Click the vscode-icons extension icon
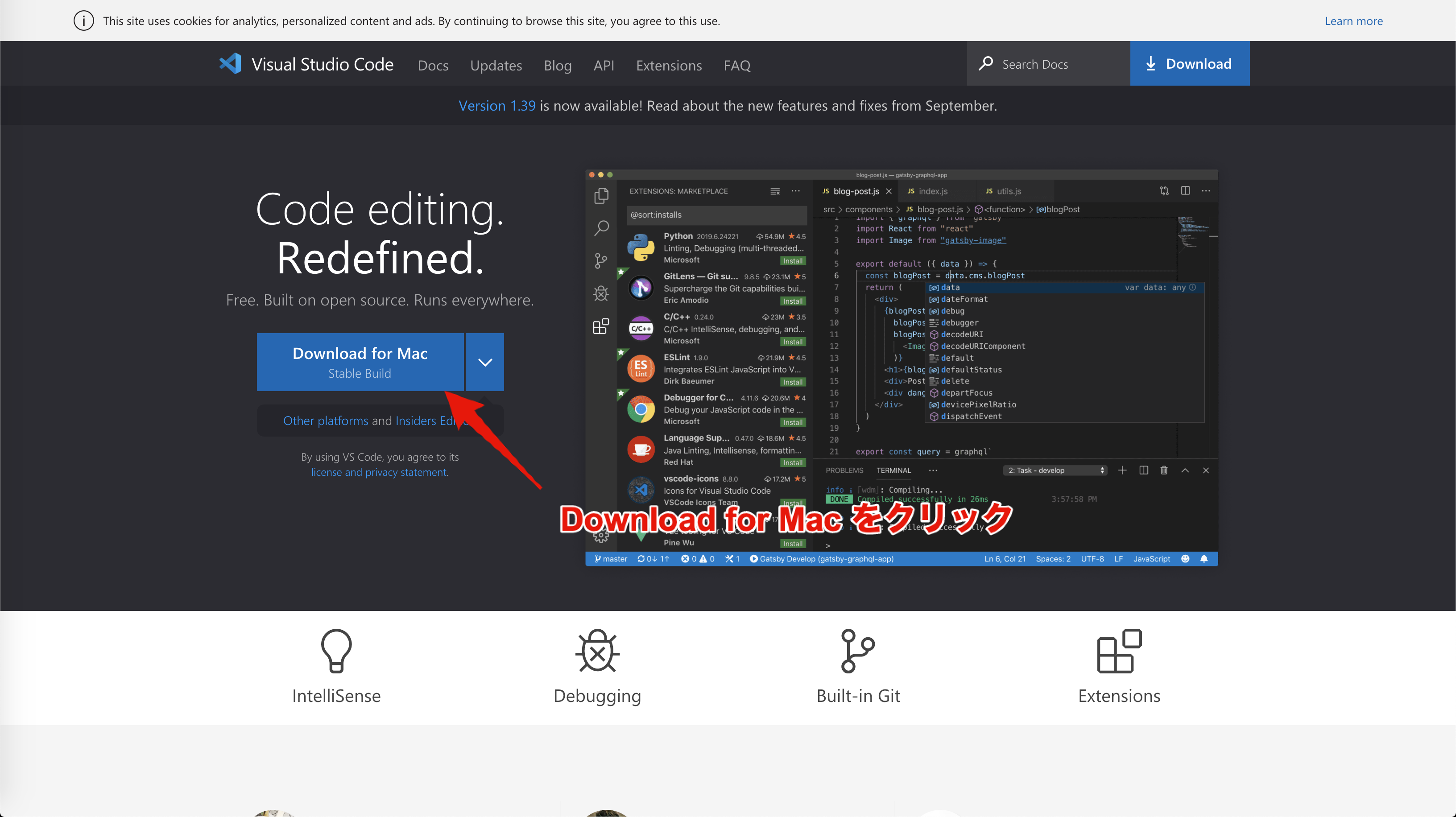 pyautogui.click(x=641, y=490)
